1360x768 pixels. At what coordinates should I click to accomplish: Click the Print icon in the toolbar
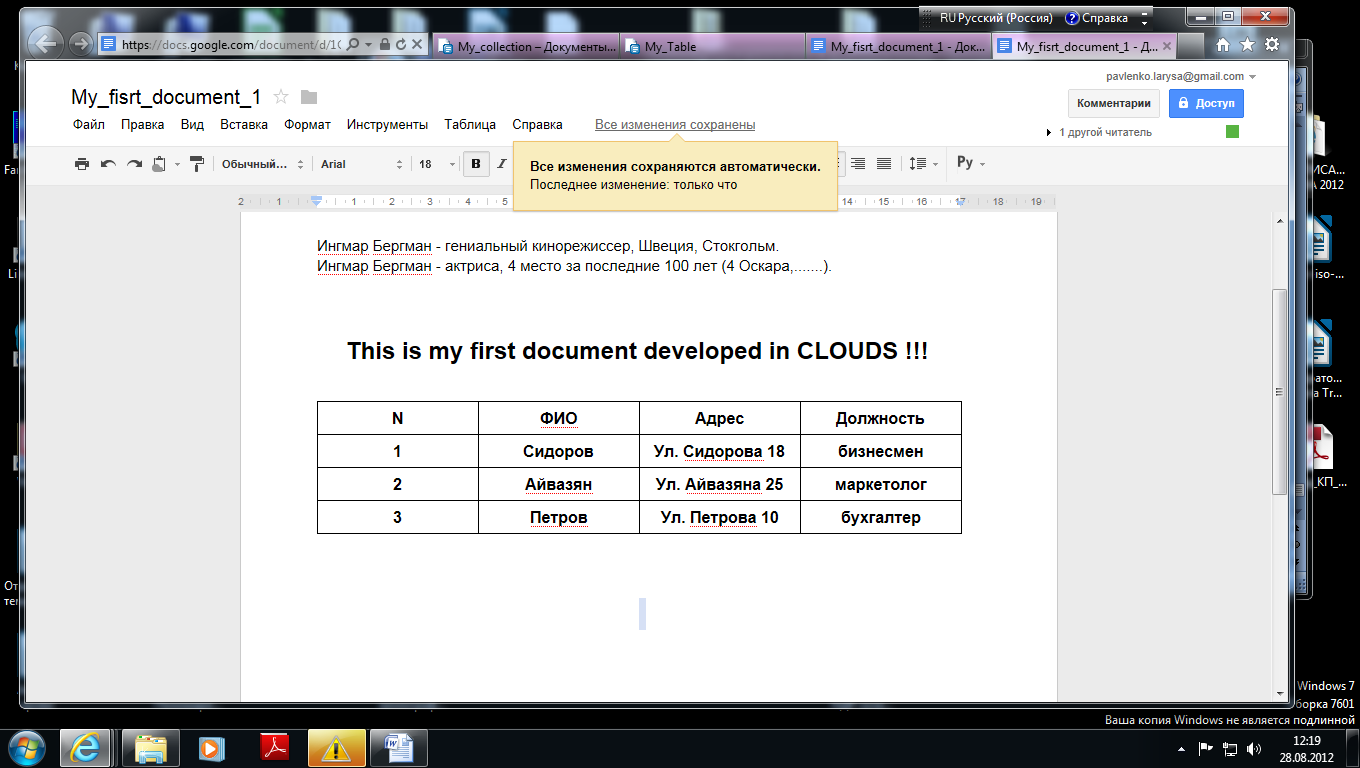tap(82, 164)
